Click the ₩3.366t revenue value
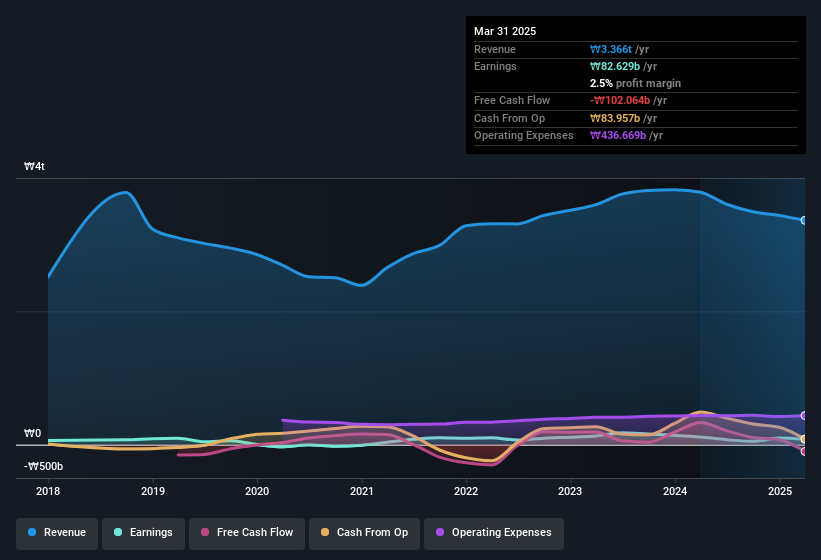Viewport: 821px width, 560px height. tap(611, 49)
